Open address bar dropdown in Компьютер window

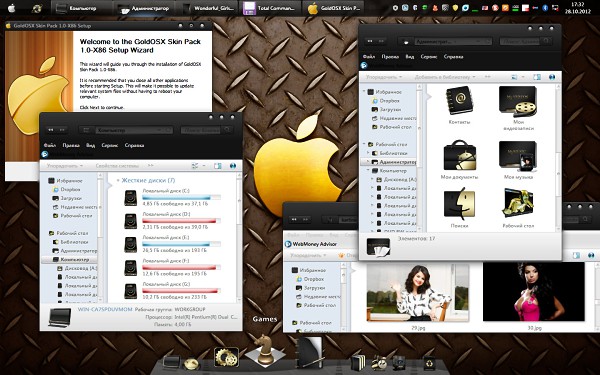[x=159, y=130]
